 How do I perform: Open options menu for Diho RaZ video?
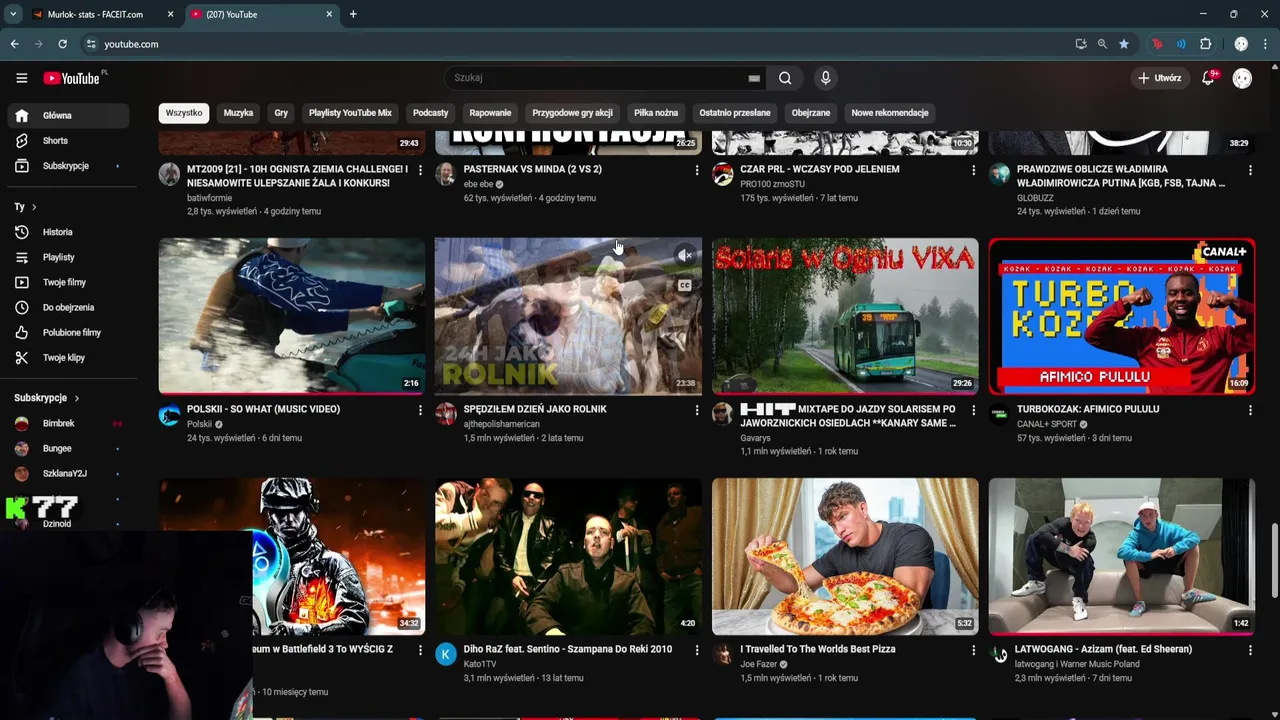697,650
